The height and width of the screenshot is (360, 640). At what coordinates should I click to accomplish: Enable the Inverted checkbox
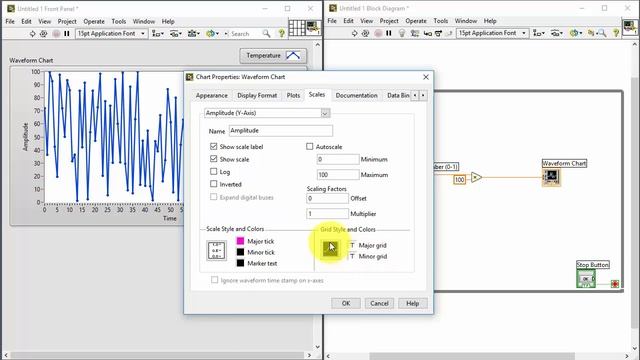pos(213,184)
